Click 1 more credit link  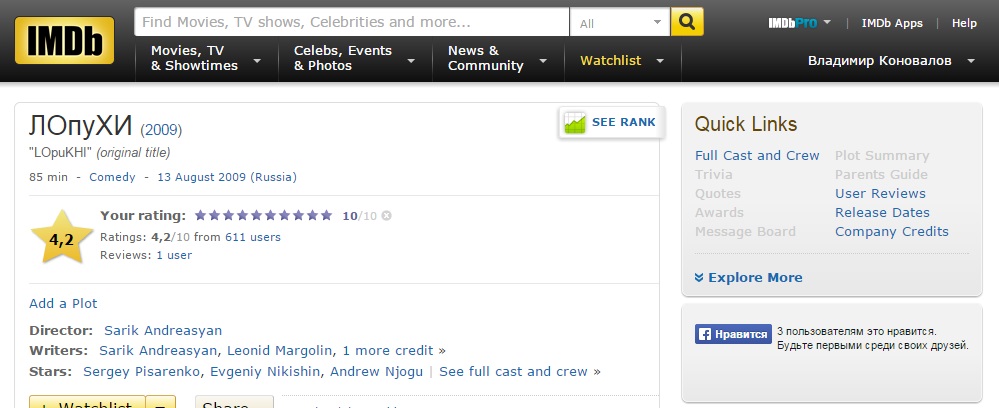tap(388, 351)
